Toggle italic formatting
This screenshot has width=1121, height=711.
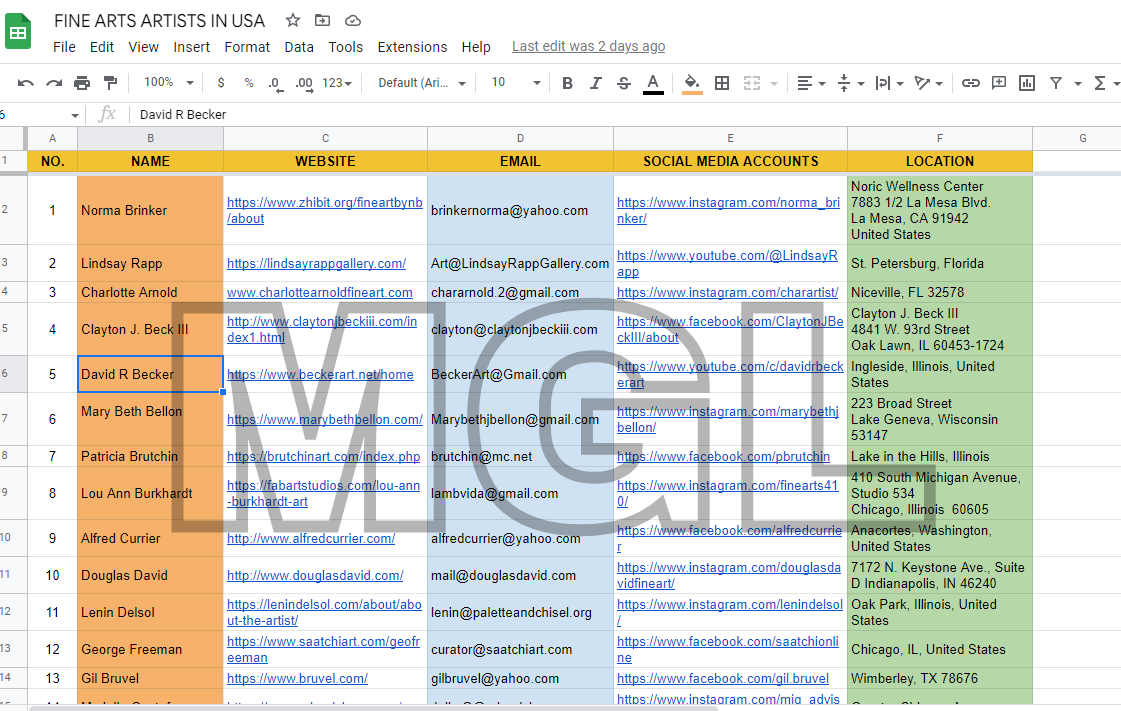click(x=596, y=83)
